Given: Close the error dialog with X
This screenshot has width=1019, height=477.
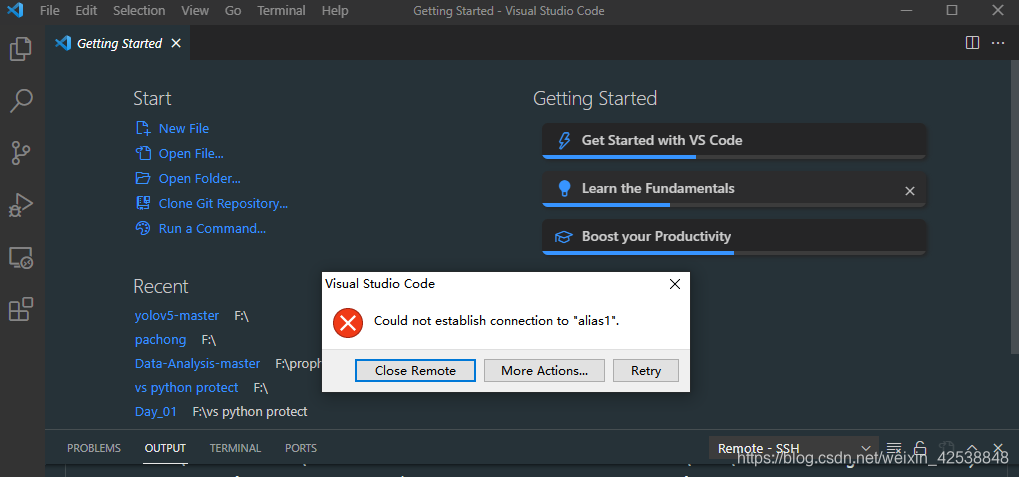Looking at the screenshot, I should (675, 284).
